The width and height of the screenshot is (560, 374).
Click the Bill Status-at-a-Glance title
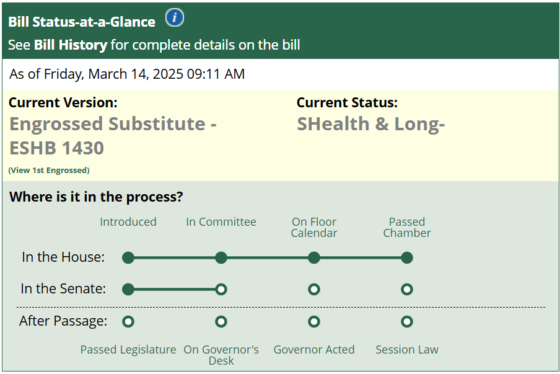pyautogui.click(x=82, y=22)
